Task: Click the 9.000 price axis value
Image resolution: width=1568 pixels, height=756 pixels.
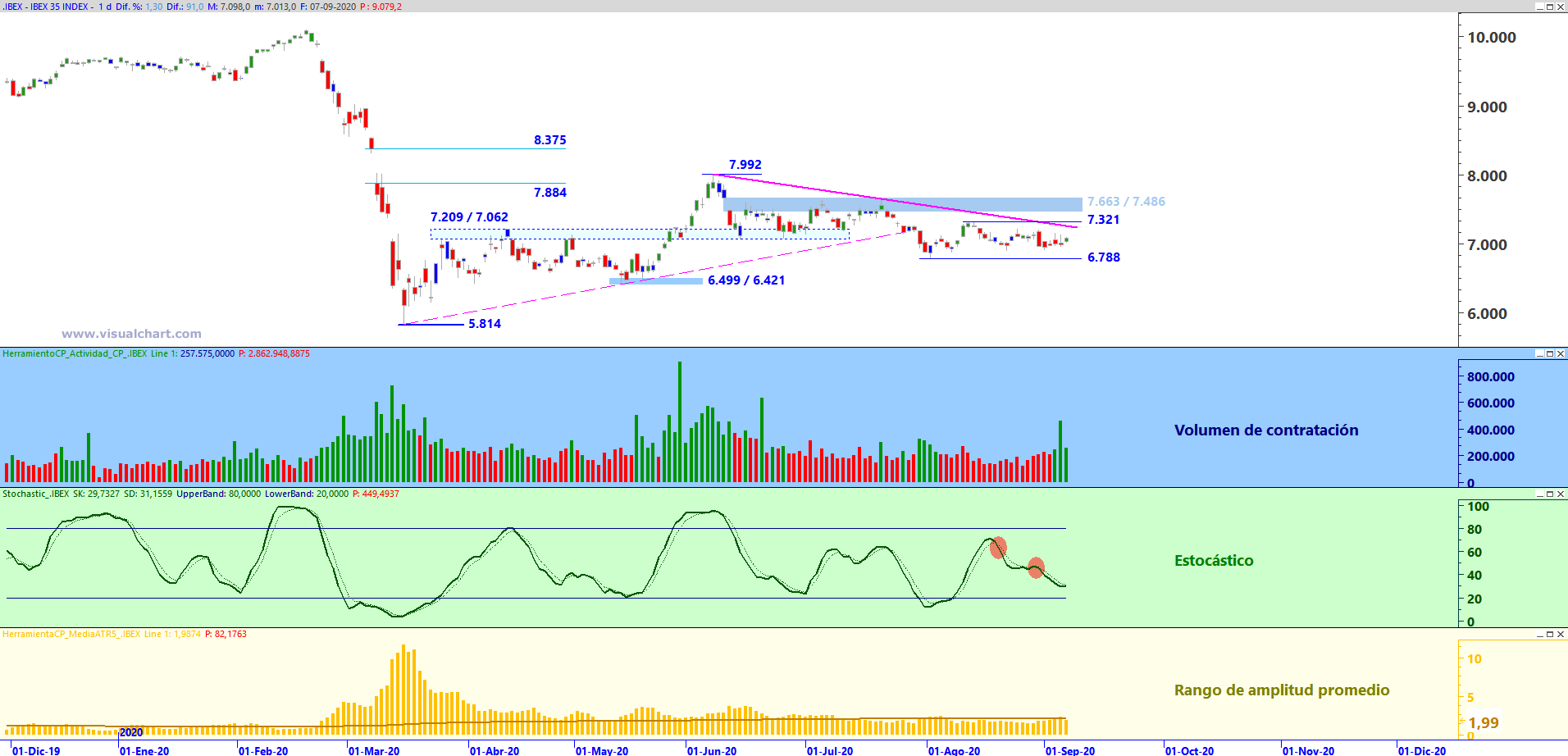Action: [x=1487, y=107]
